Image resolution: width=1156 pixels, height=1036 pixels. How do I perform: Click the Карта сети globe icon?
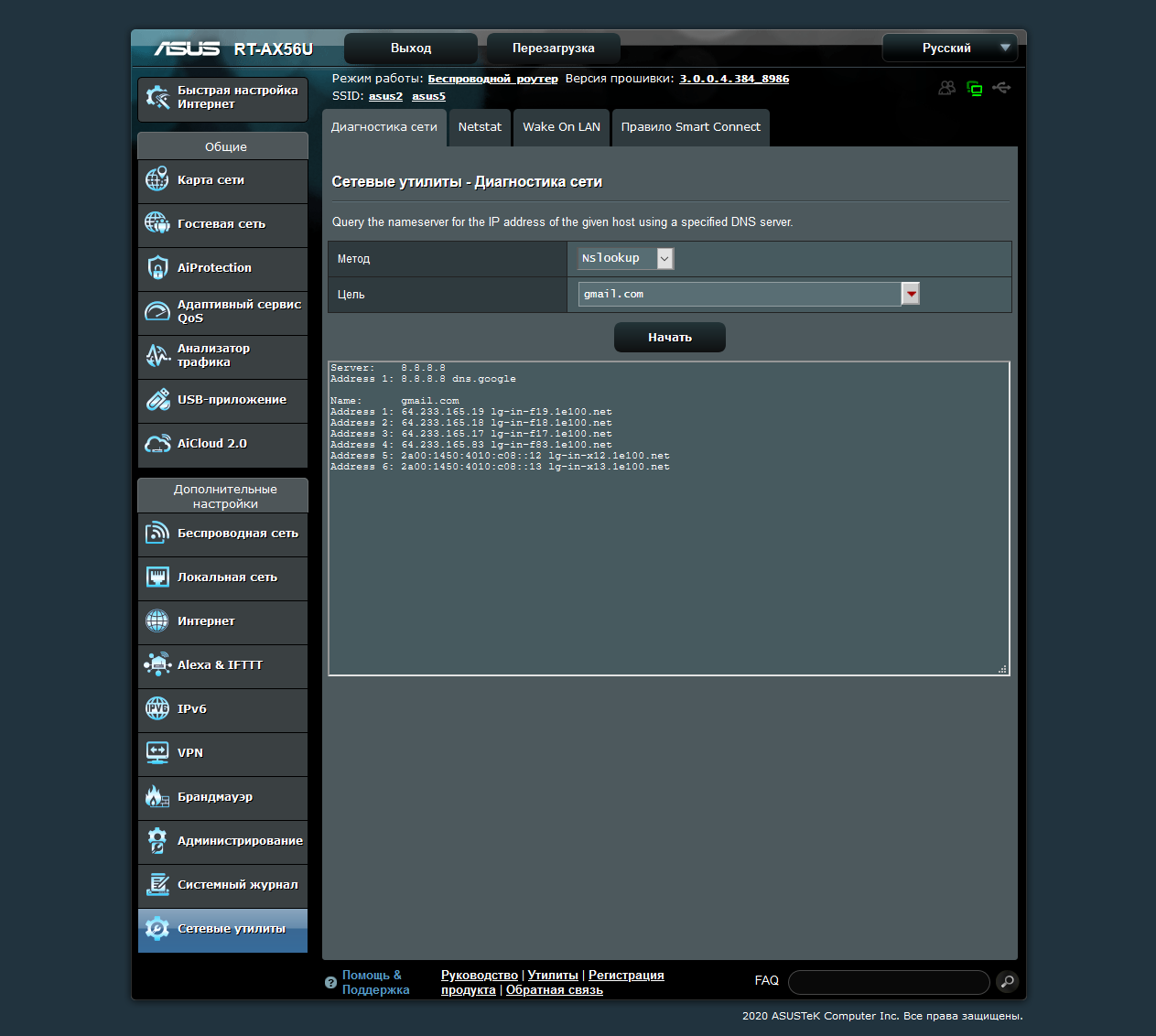pyautogui.click(x=157, y=179)
